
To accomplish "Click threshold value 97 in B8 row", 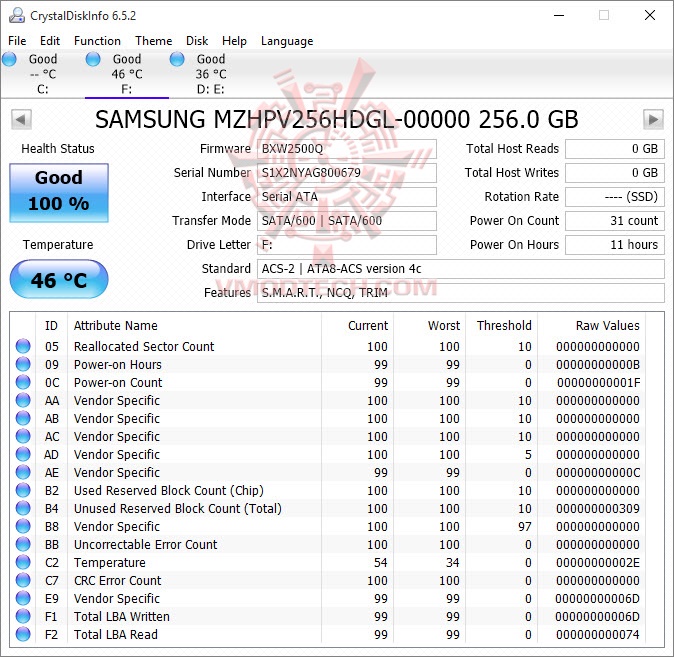I will (x=524, y=527).
